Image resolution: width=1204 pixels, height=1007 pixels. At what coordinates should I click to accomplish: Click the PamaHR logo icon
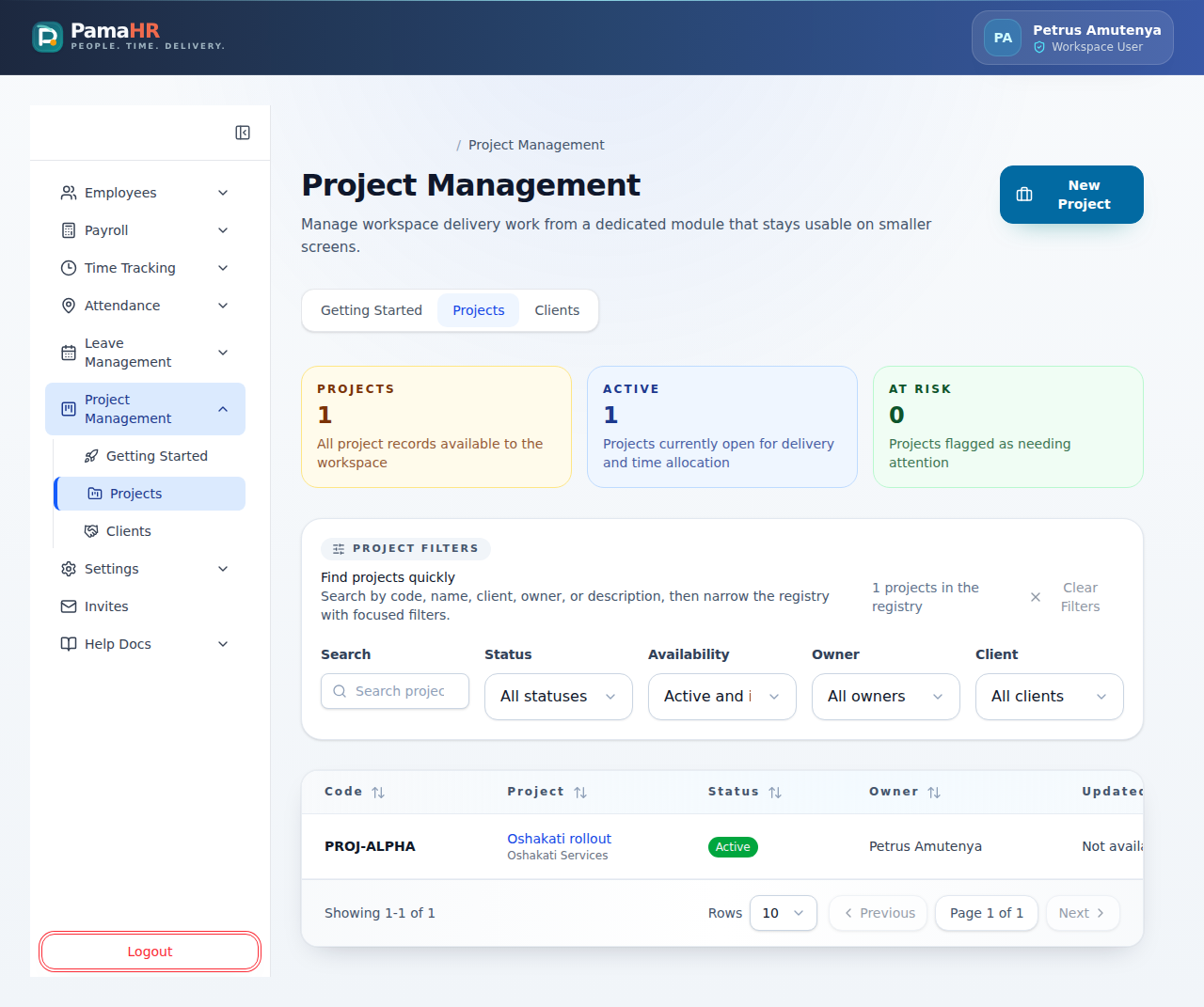click(x=47, y=37)
